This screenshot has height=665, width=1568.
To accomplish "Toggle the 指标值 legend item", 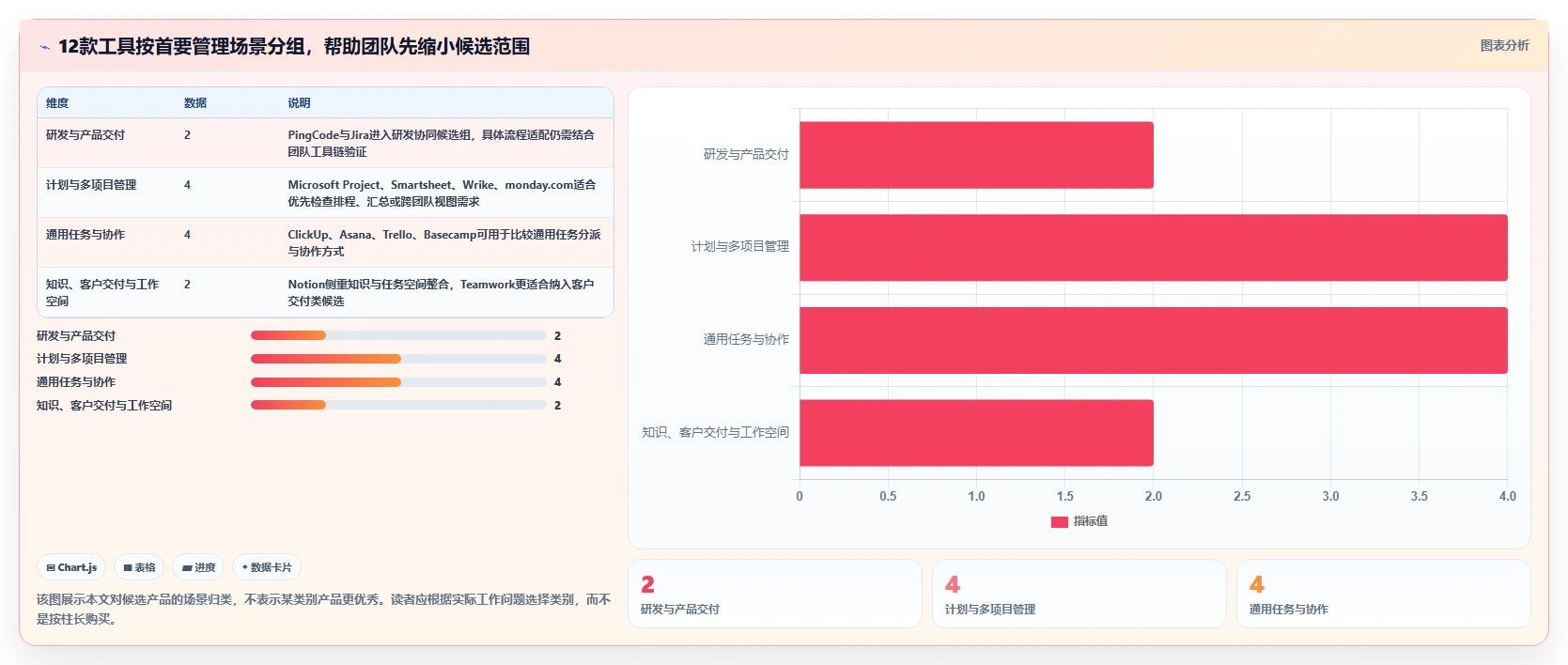I will 1079,521.
